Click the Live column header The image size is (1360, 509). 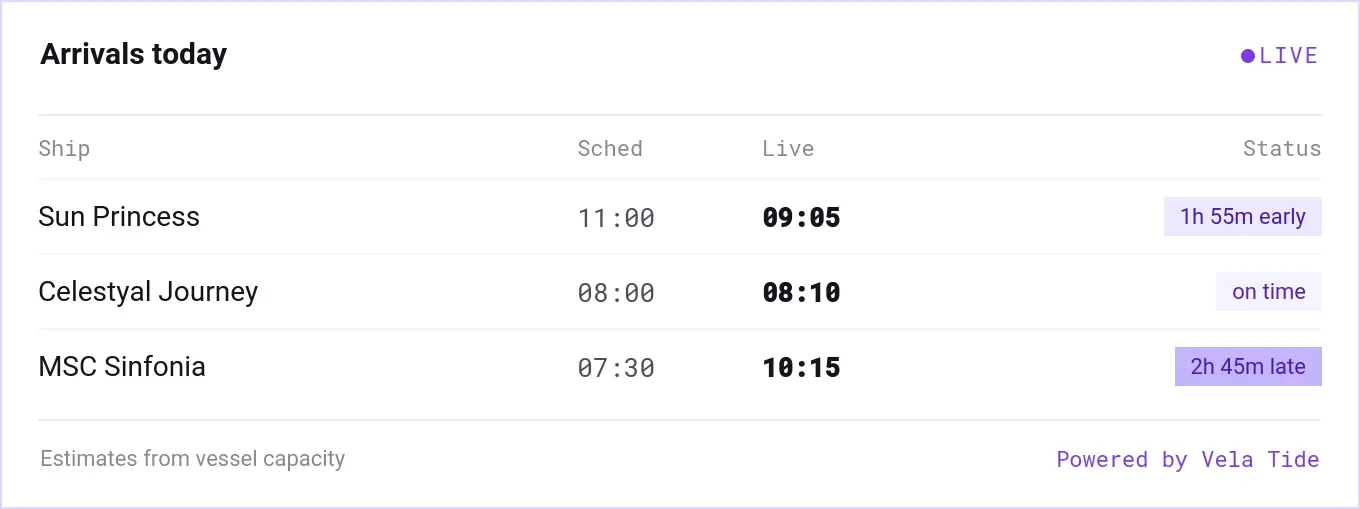pos(788,149)
